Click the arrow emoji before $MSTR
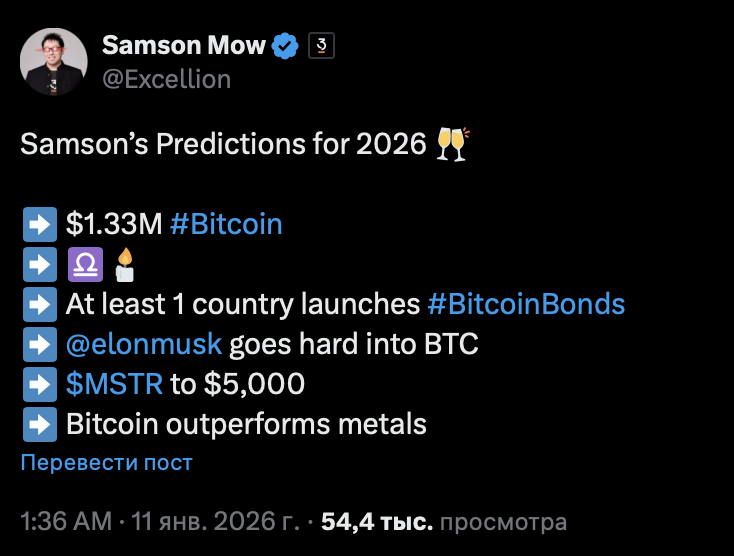The width and height of the screenshot is (734, 556). (x=38, y=384)
